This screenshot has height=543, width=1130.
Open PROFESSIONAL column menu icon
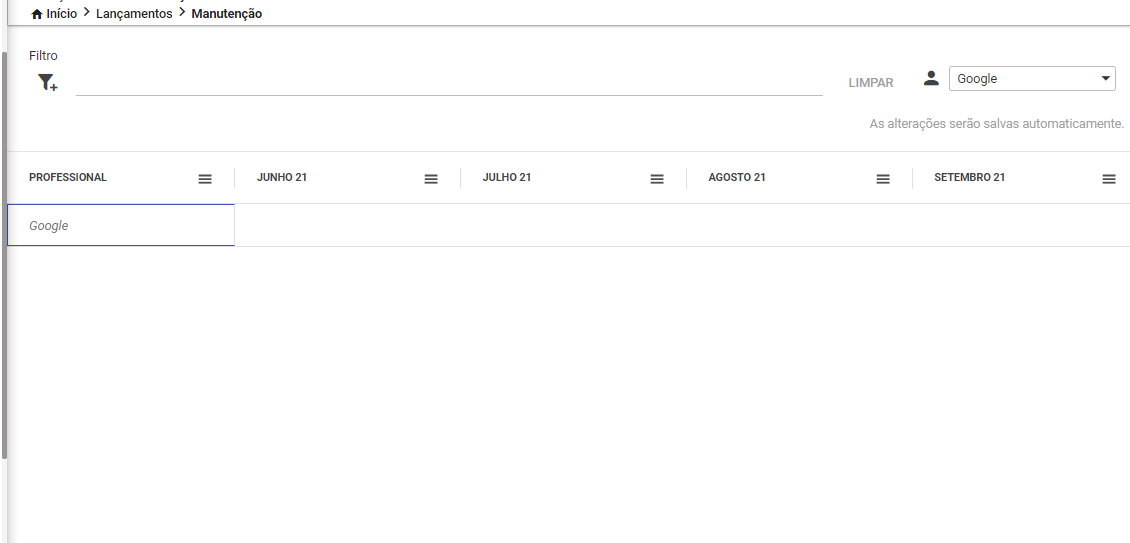[x=205, y=179]
